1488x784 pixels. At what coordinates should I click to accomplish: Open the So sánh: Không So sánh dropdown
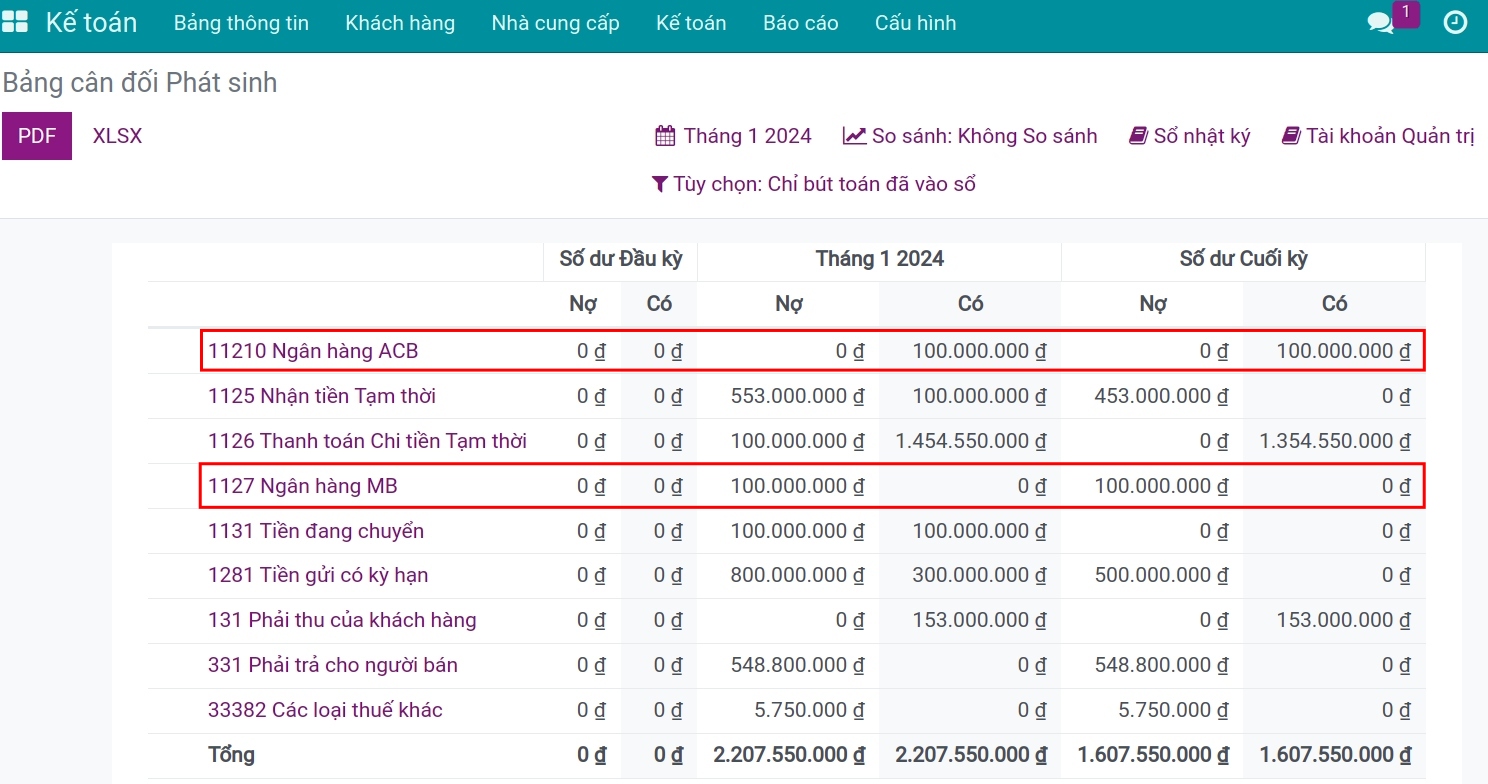pos(970,136)
